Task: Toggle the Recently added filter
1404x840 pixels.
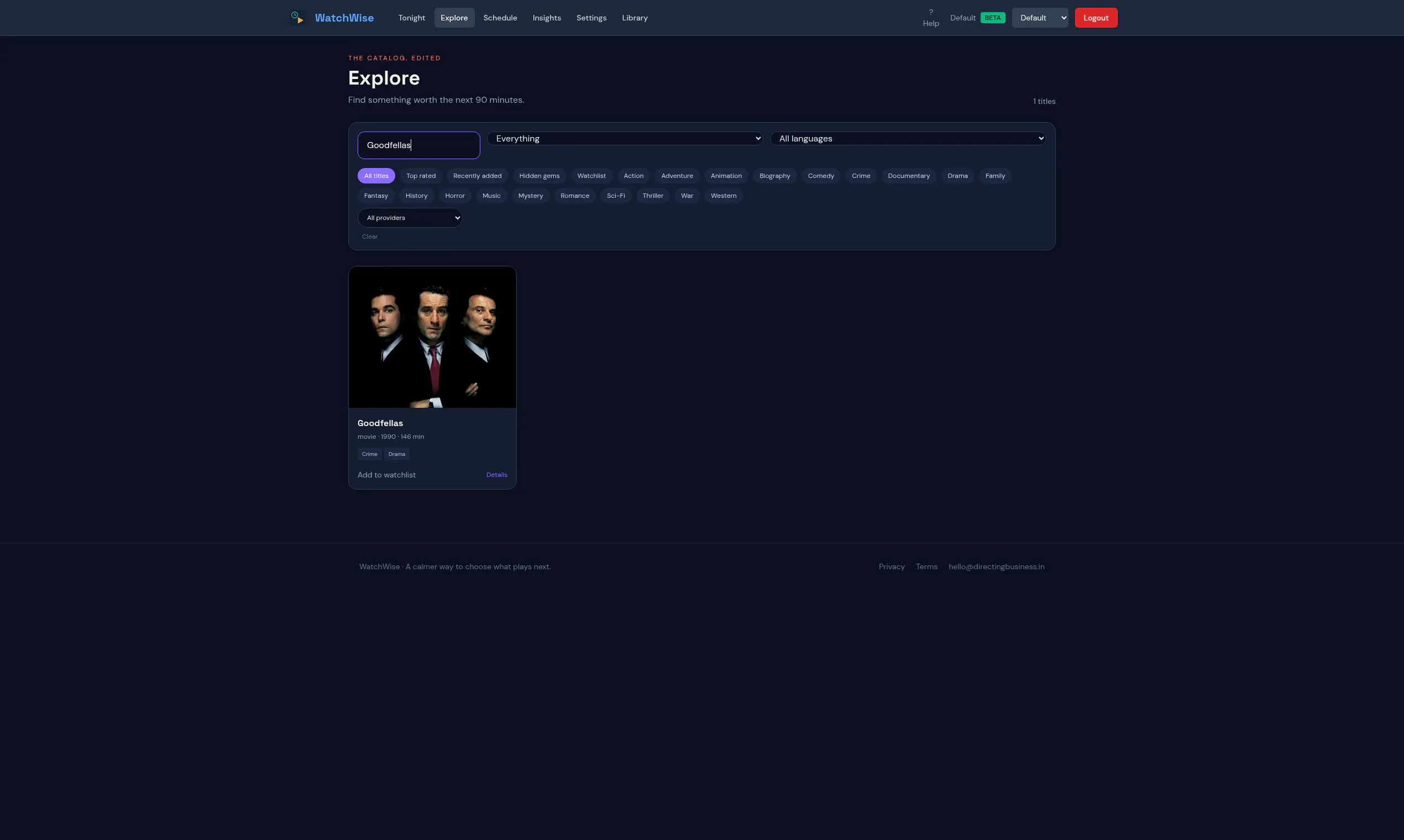Action: coord(477,176)
